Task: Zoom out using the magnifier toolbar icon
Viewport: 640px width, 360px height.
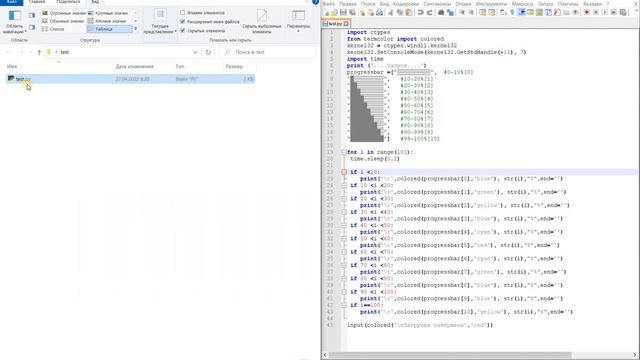Action: pos(471,12)
